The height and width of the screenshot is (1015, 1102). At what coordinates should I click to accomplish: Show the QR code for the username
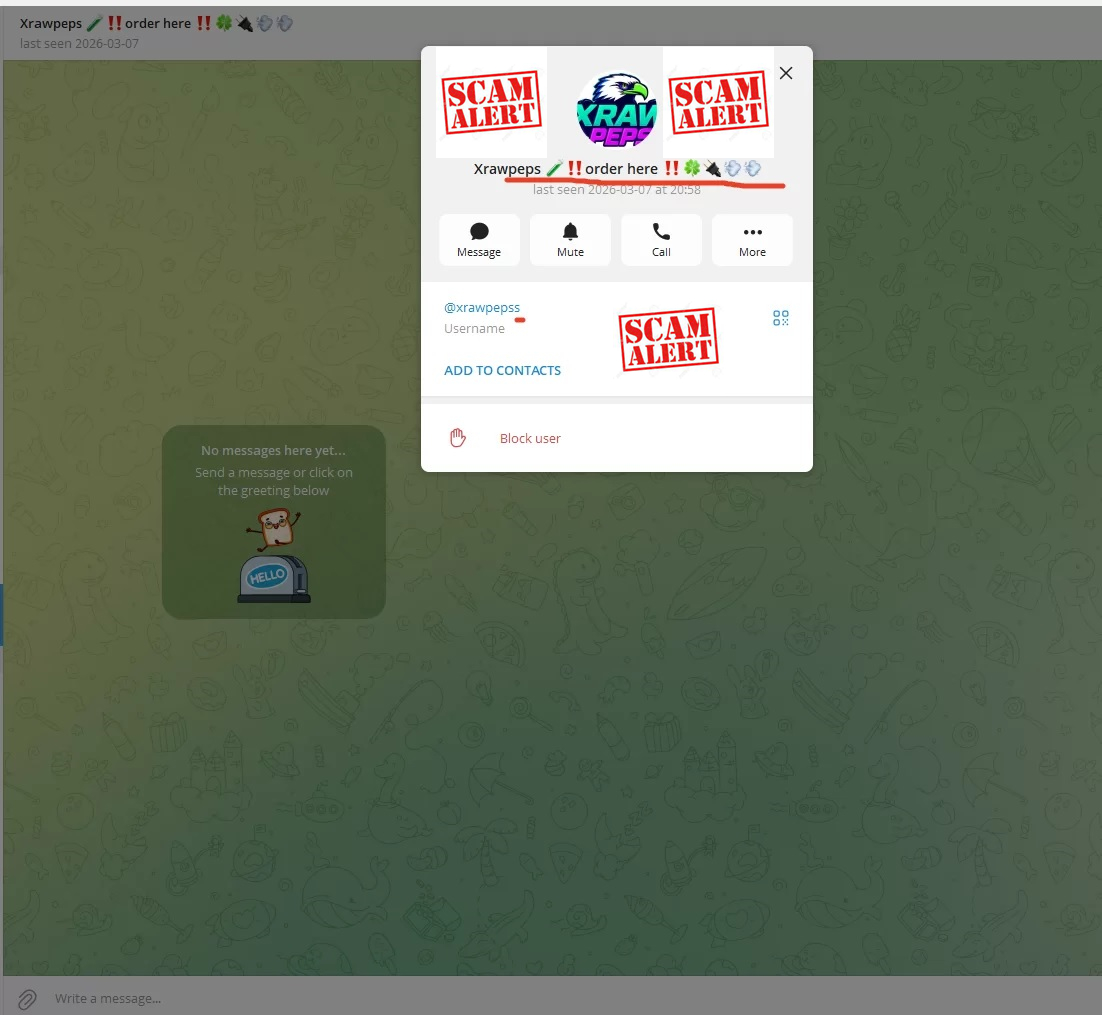click(x=781, y=318)
